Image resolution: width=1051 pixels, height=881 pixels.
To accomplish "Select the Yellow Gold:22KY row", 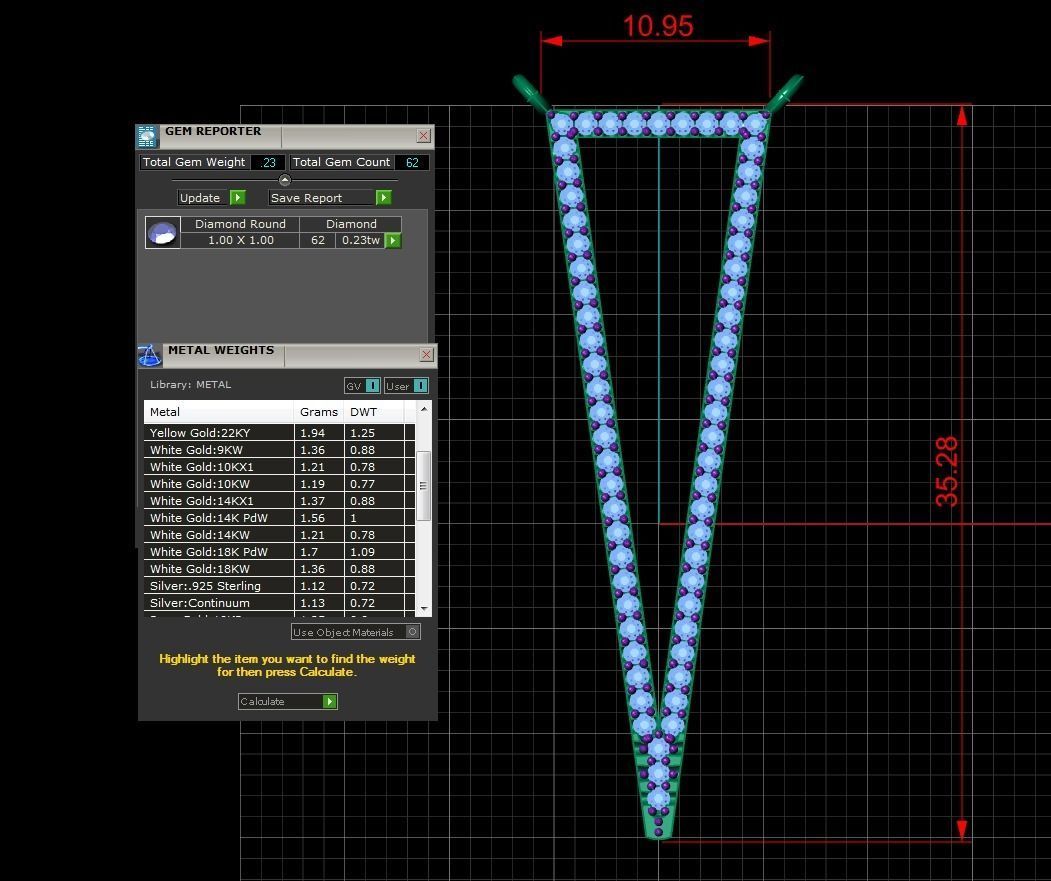I will tap(279, 432).
